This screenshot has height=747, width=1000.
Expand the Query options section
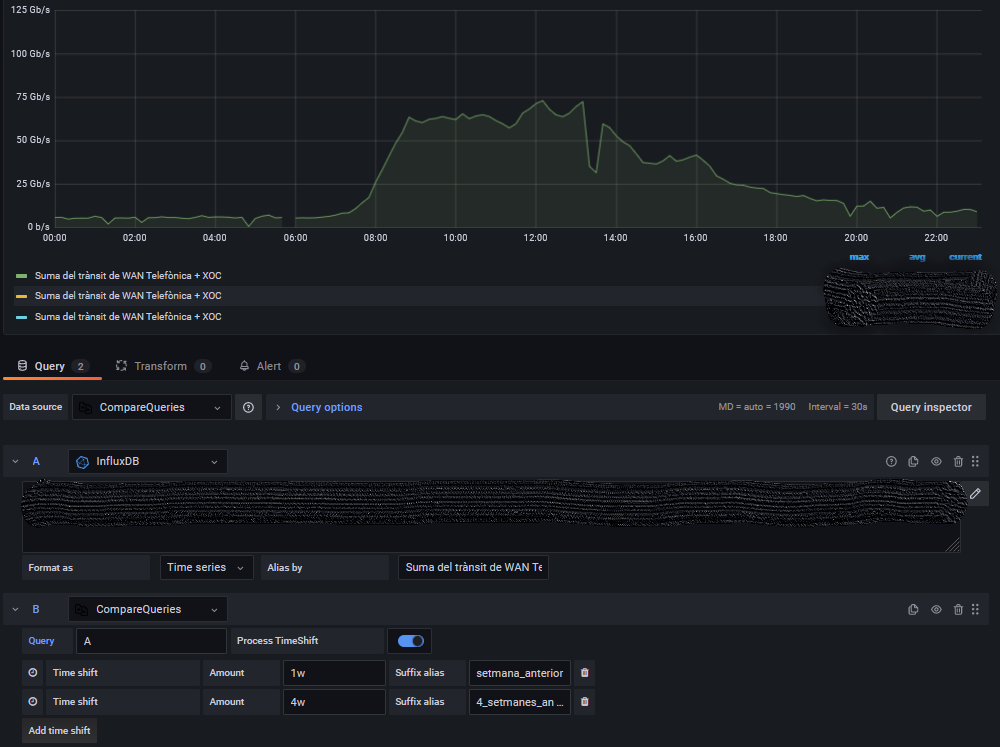(x=317, y=407)
